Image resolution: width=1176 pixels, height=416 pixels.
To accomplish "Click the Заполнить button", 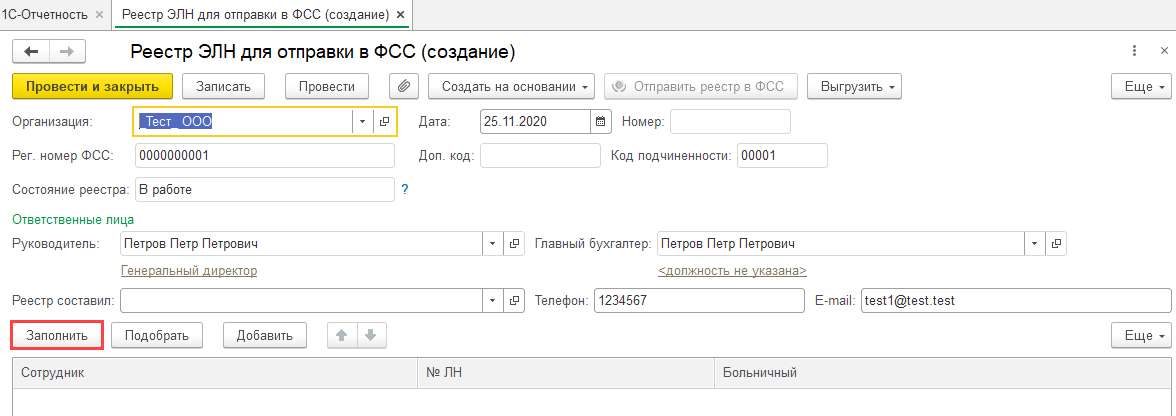I will tap(57, 335).
